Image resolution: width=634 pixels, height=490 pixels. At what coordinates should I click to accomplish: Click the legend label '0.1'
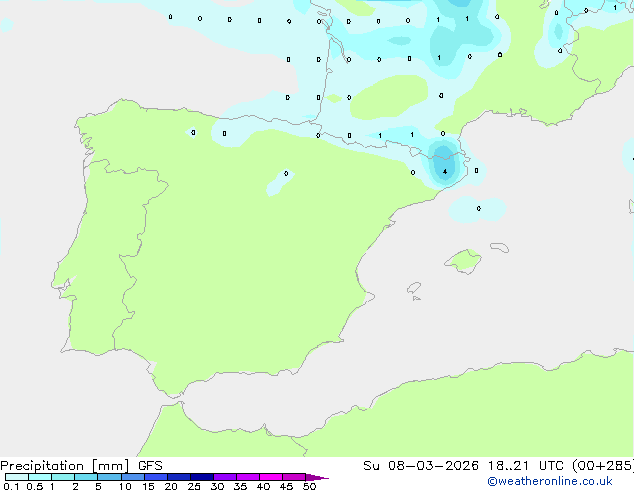[x=11, y=486]
